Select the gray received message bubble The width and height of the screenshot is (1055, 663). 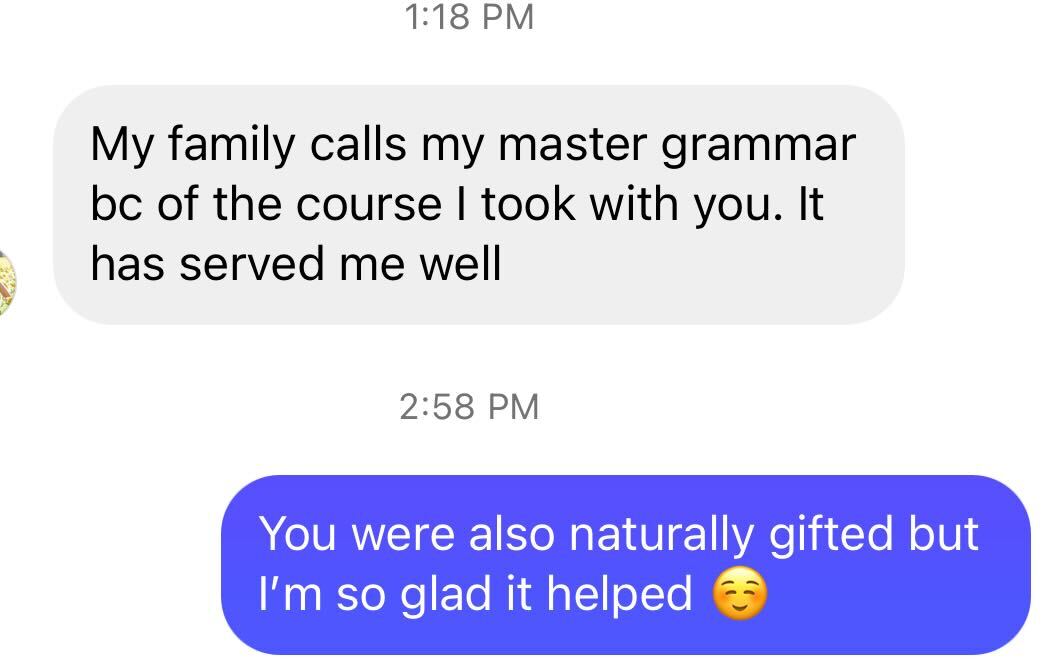pos(478,205)
